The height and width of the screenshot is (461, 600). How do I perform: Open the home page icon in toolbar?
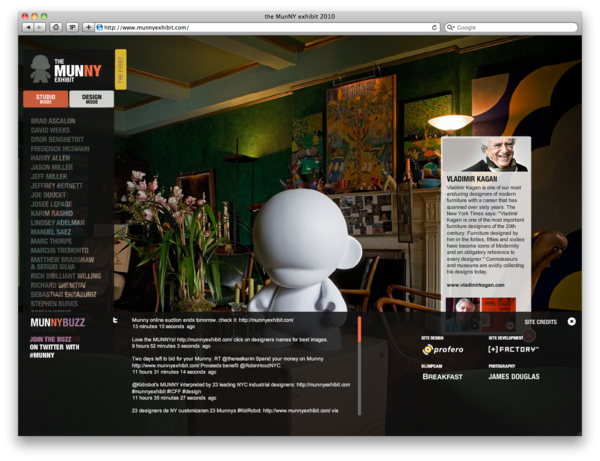tap(56, 27)
